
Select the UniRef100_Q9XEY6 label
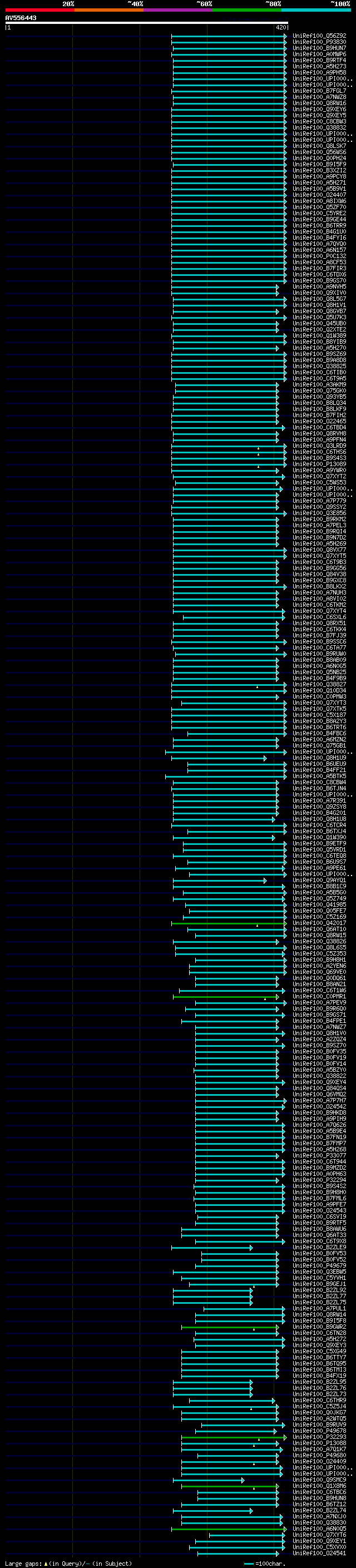(x=319, y=109)
